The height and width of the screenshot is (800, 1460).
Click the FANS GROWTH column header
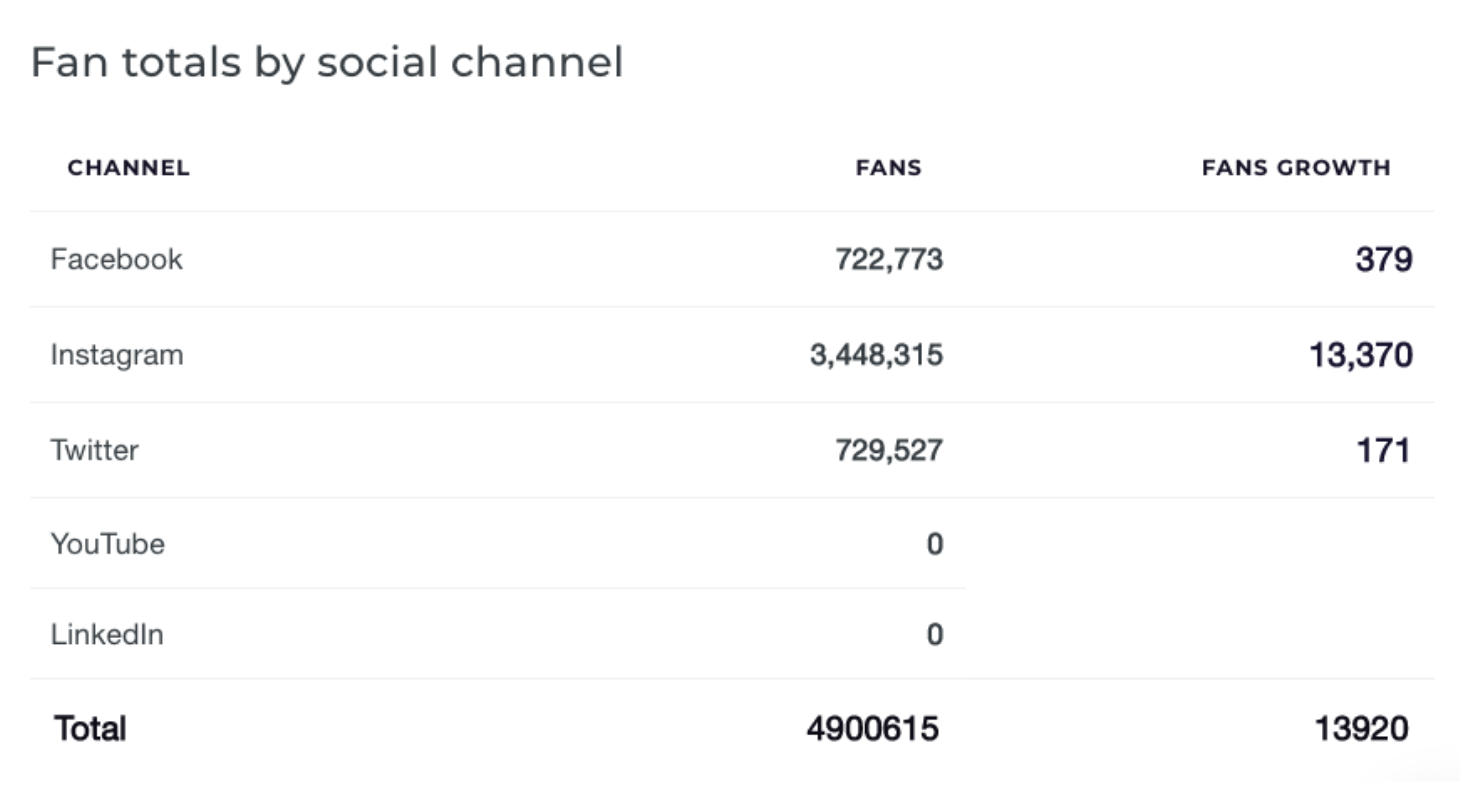(1296, 168)
